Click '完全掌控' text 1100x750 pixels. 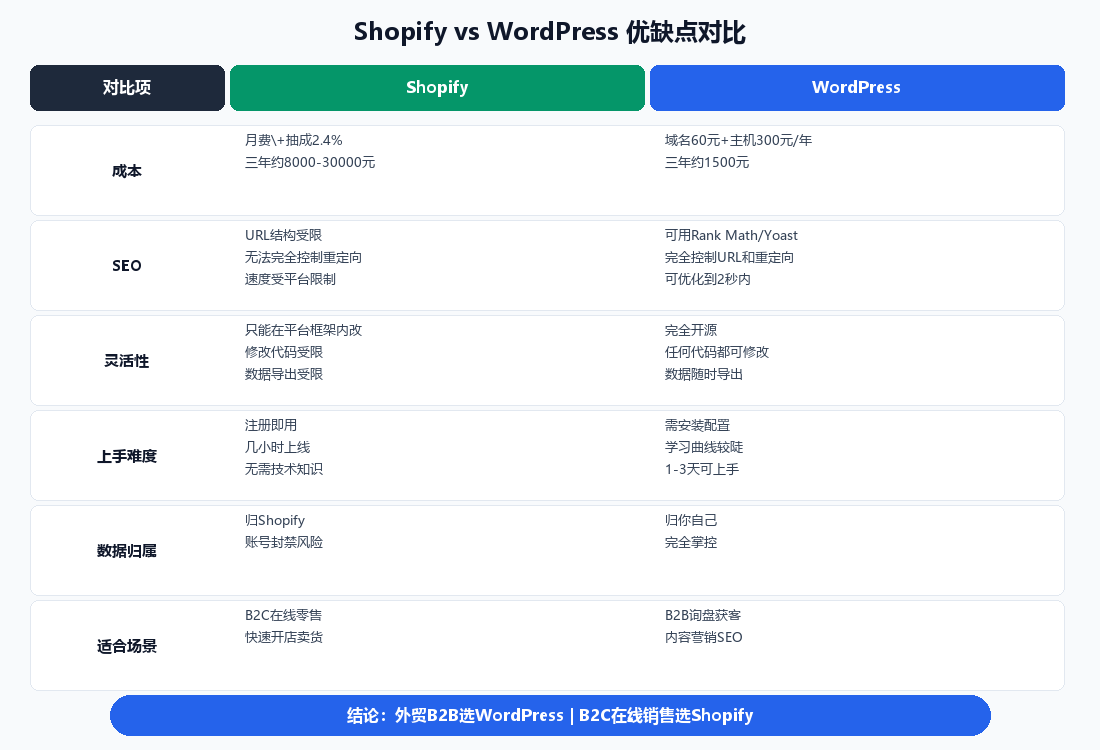690,542
